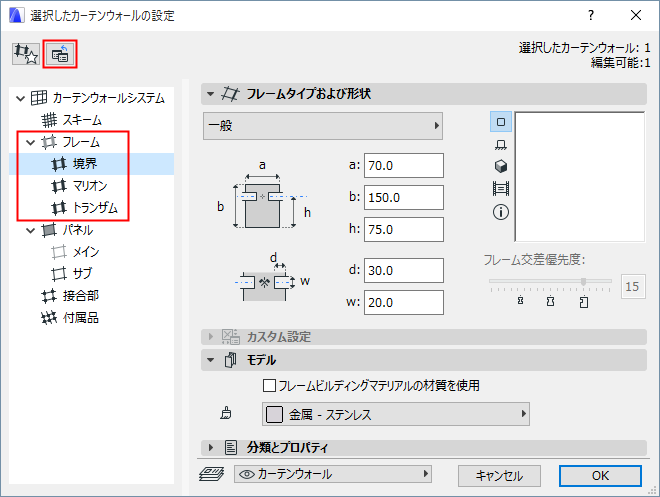This screenshot has height=497, width=660.
Task: Click the カスタム設定 header icon
Action: 230,337
